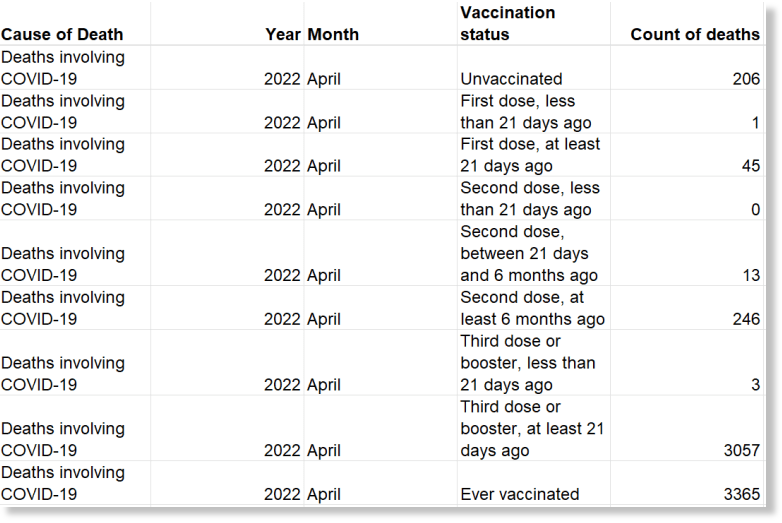Select Second dose between 21 days and 6 months
Viewport: 782px width, 523px height.
click(534, 253)
